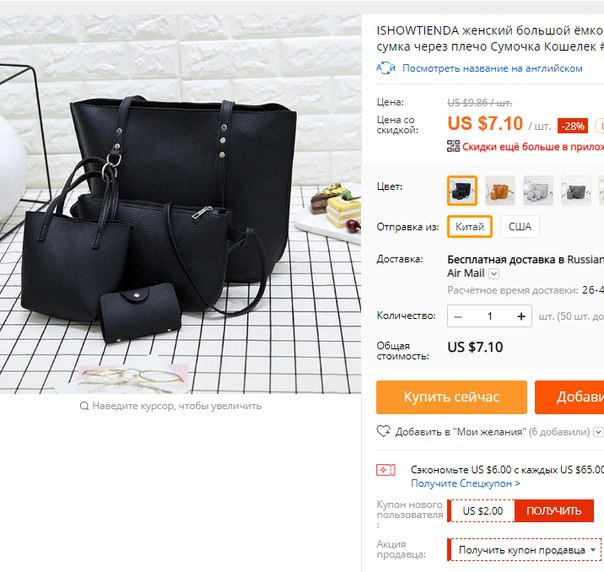Screen dimensions: 604x572
Task: Choose the black bag color option
Action: point(462,191)
